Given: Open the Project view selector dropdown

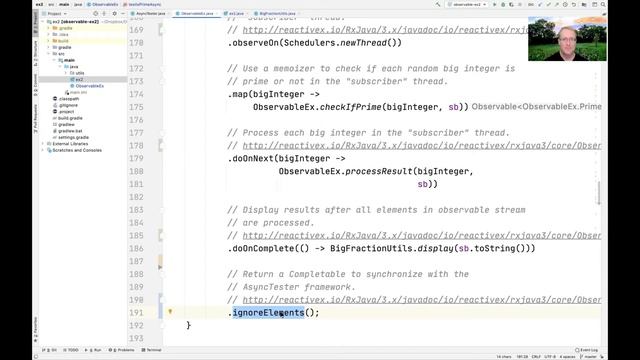Looking at the screenshot, I should pos(55,13).
